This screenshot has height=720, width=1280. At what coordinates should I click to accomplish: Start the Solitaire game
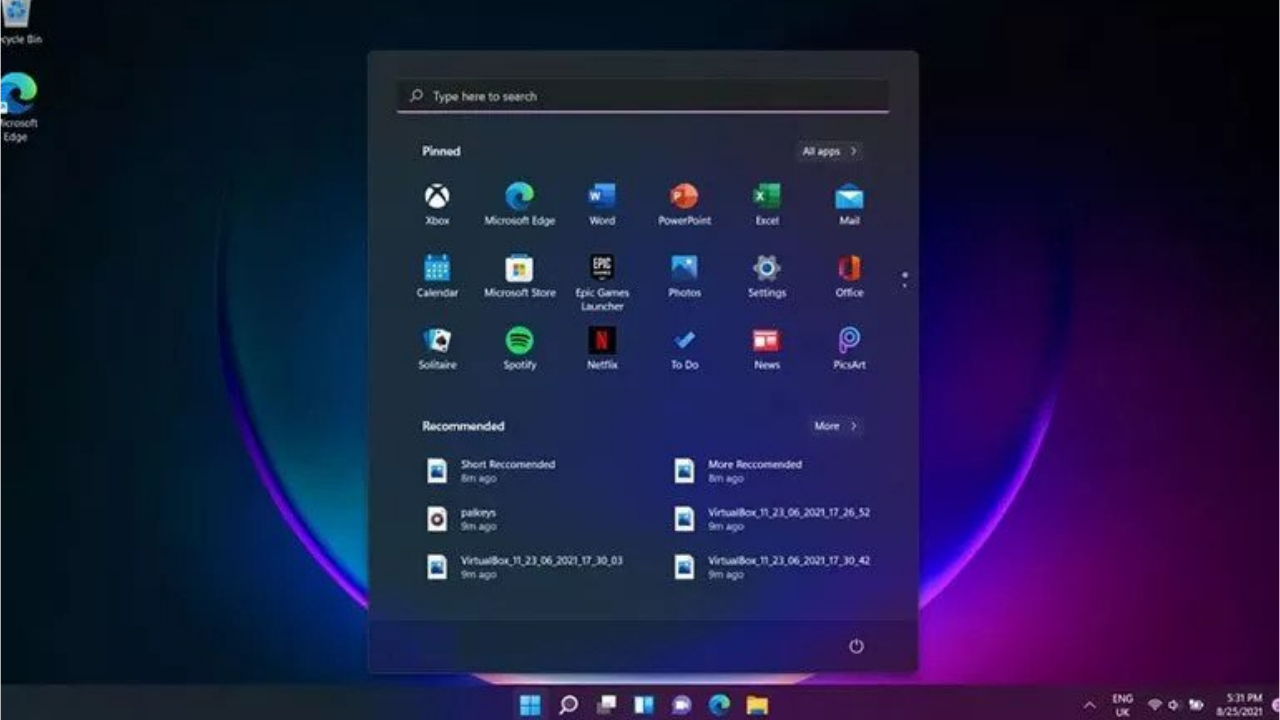(x=437, y=349)
